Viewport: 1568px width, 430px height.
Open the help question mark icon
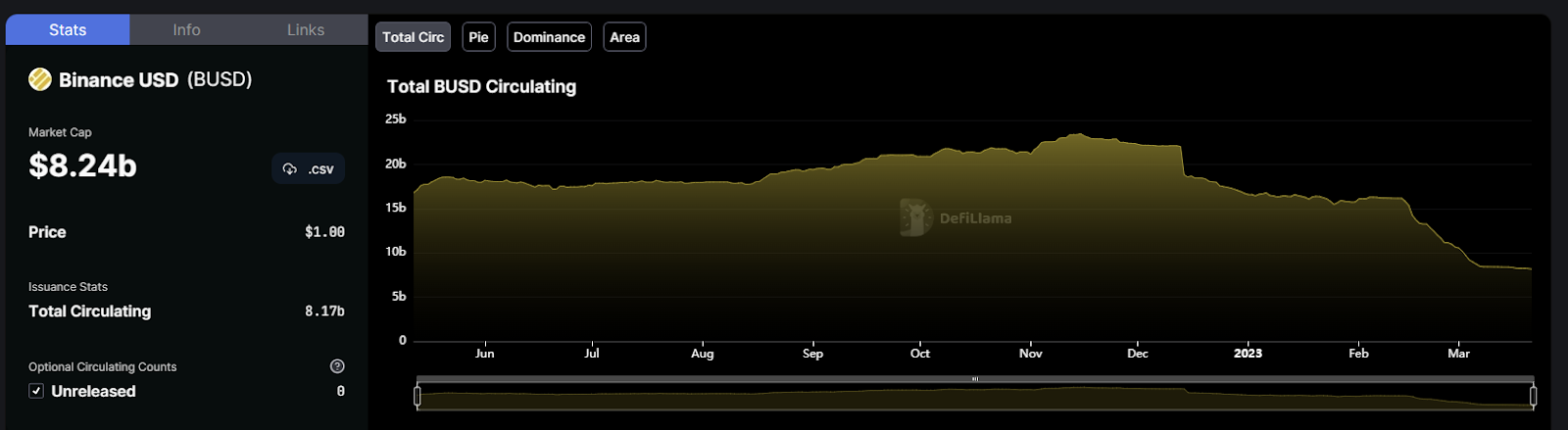(x=337, y=366)
